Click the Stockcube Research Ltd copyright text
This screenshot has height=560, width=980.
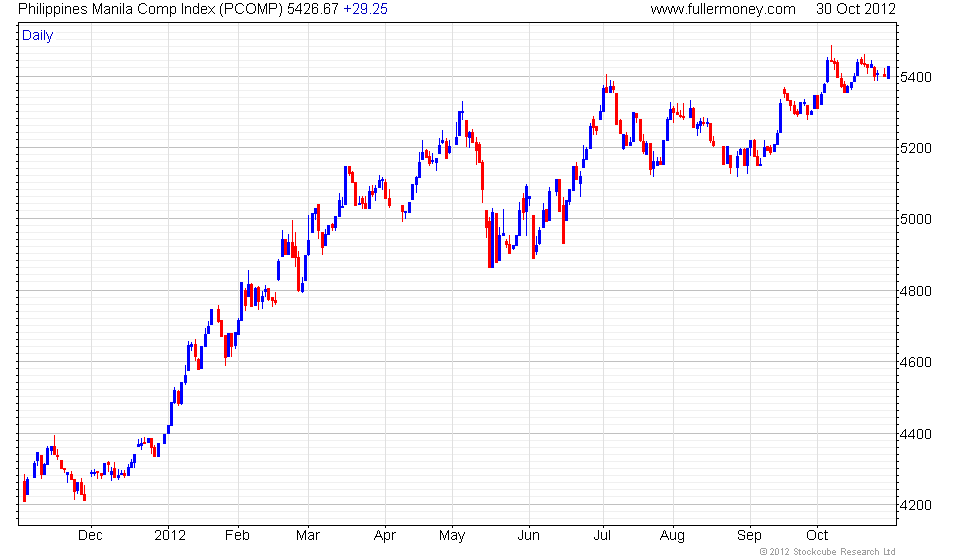click(828, 552)
